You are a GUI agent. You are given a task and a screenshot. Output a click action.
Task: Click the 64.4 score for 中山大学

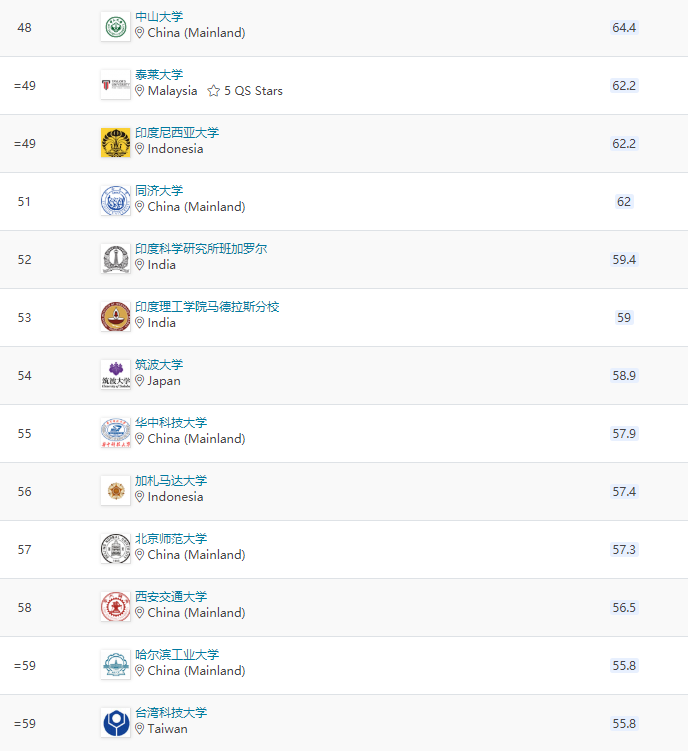pyautogui.click(x=624, y=27)
